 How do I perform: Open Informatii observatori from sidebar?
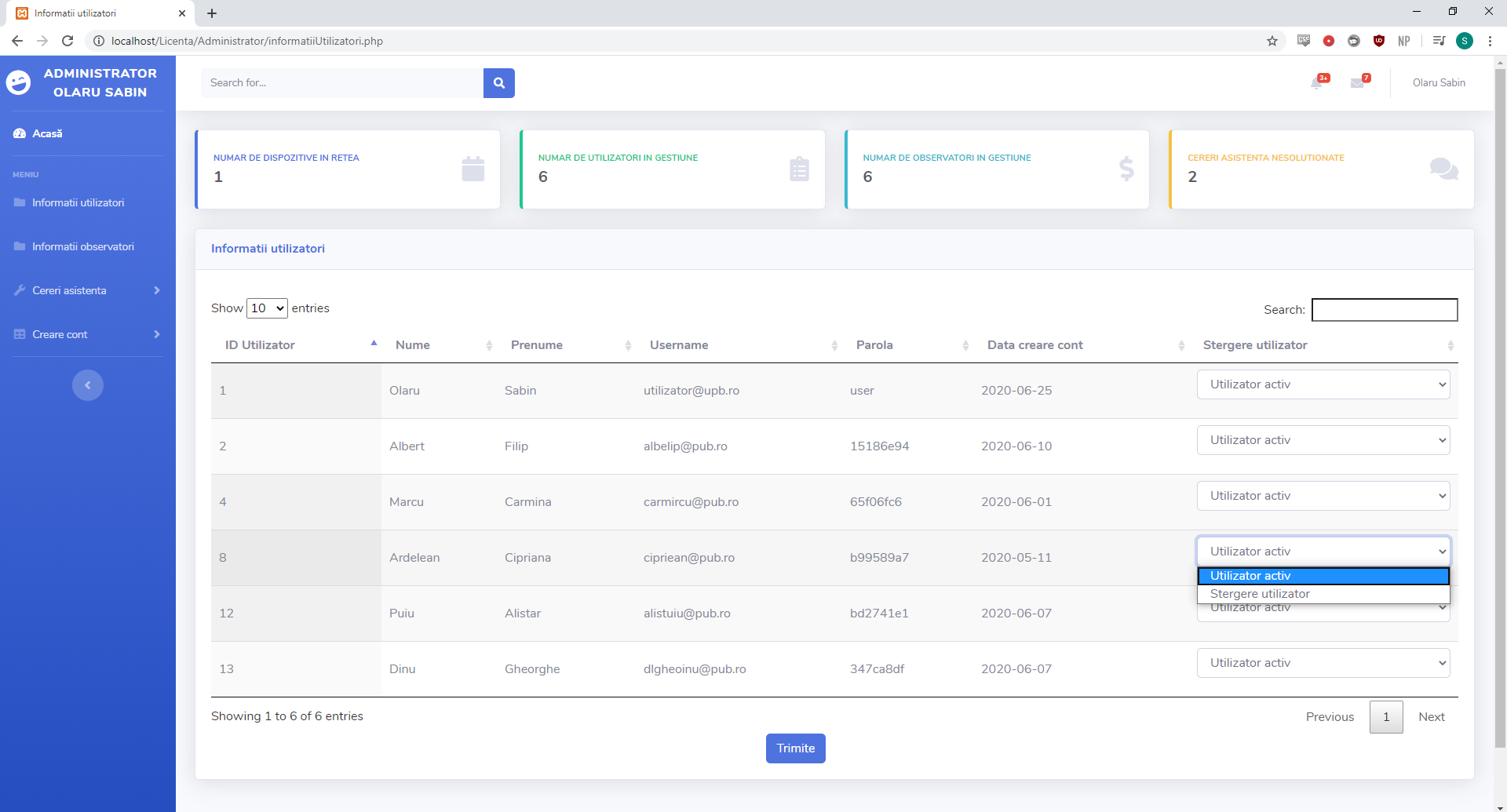tap(83, 246)
